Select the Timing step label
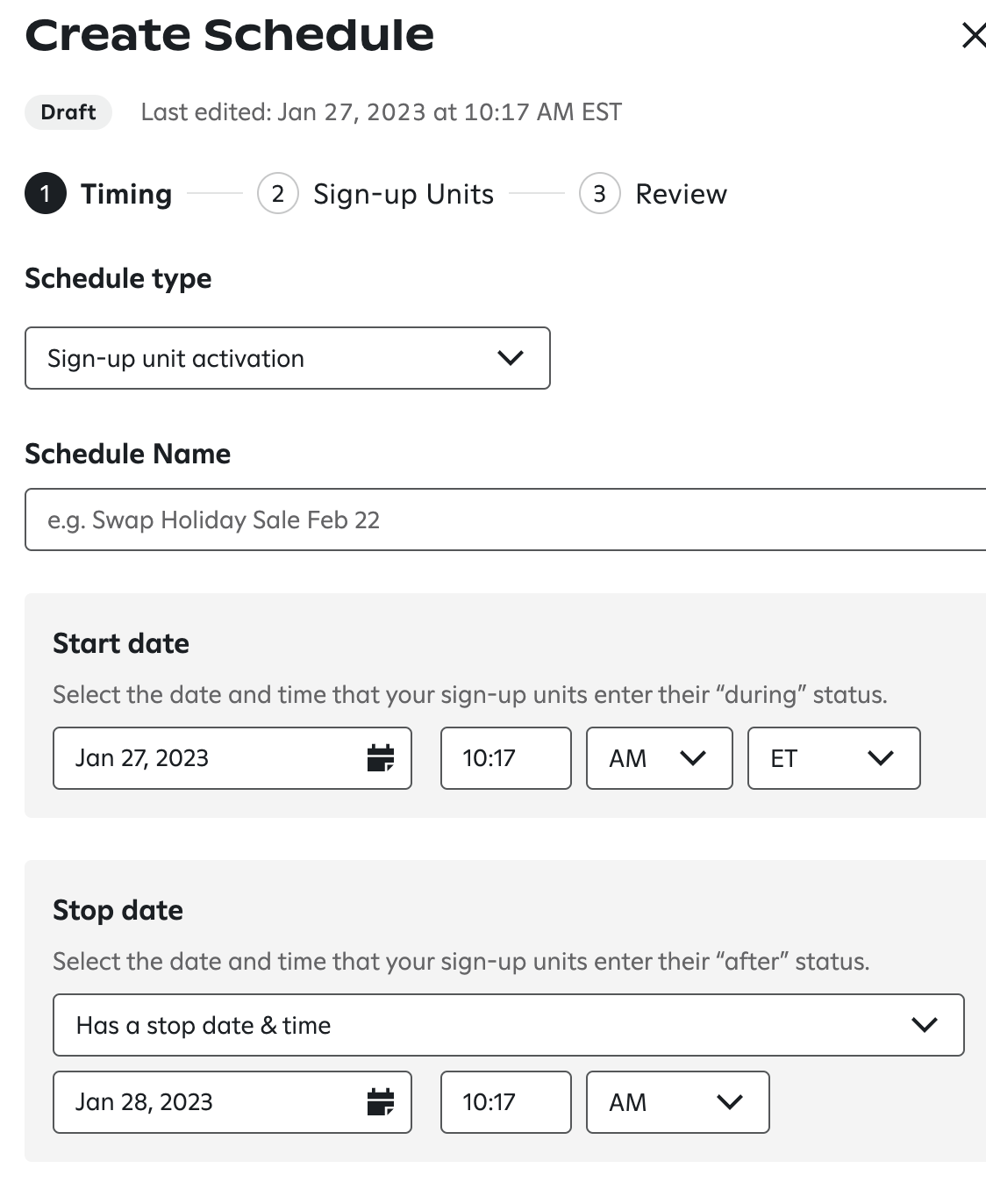This screenshot has height=1204, width=986. [126, 194]
